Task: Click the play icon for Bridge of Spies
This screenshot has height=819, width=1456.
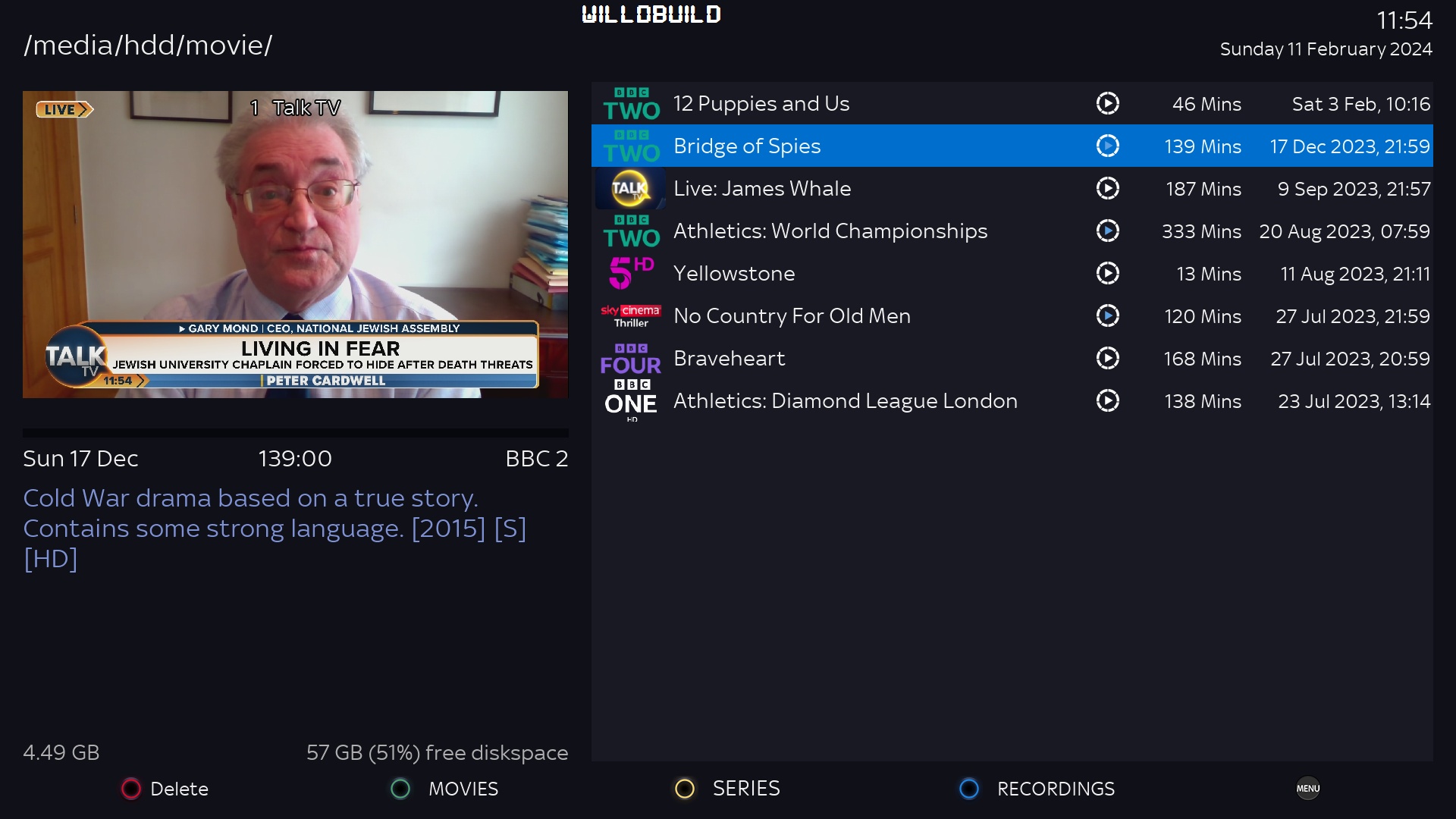Action: coord(1108,146)
